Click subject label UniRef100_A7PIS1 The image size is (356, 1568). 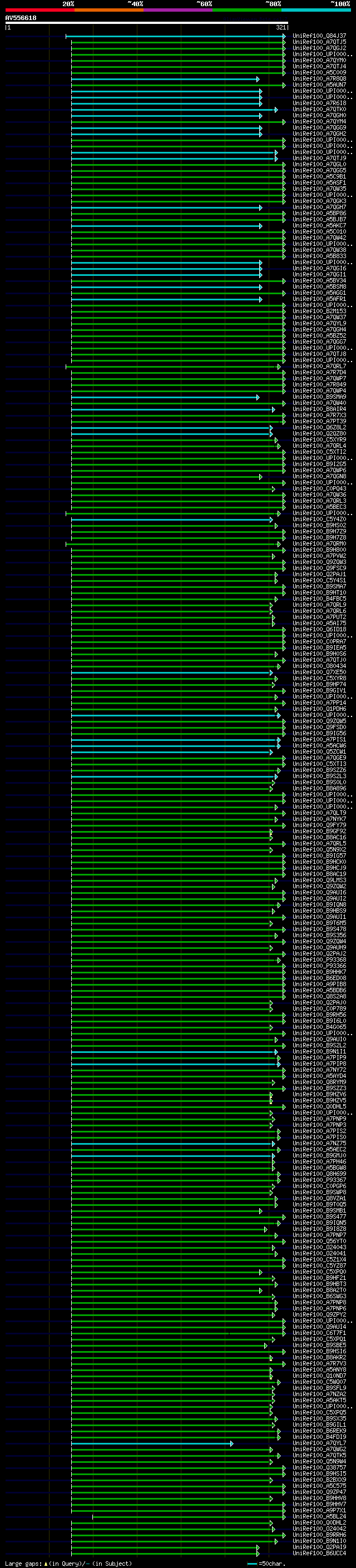(x=319, y=740)
